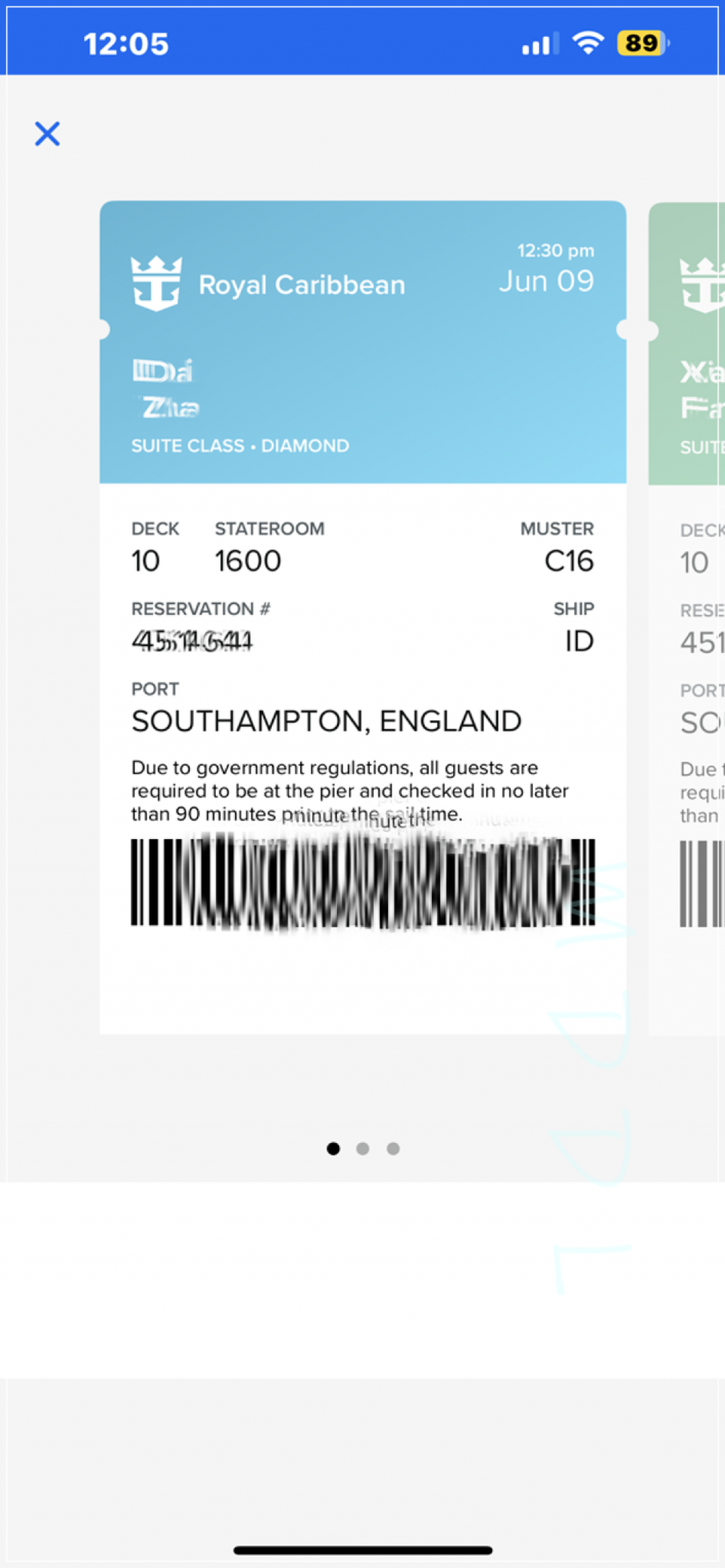Tap the Suite Class Diamond label
The width and height of the screenshot is (725, 1568).
240,445
